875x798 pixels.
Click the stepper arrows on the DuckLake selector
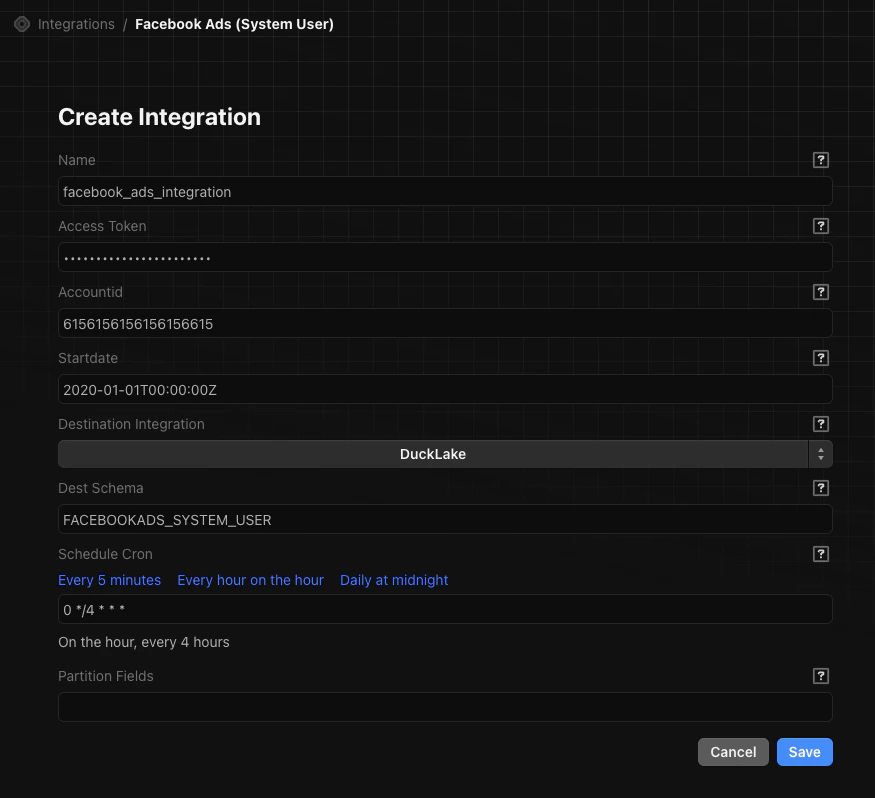coord(822,454)
